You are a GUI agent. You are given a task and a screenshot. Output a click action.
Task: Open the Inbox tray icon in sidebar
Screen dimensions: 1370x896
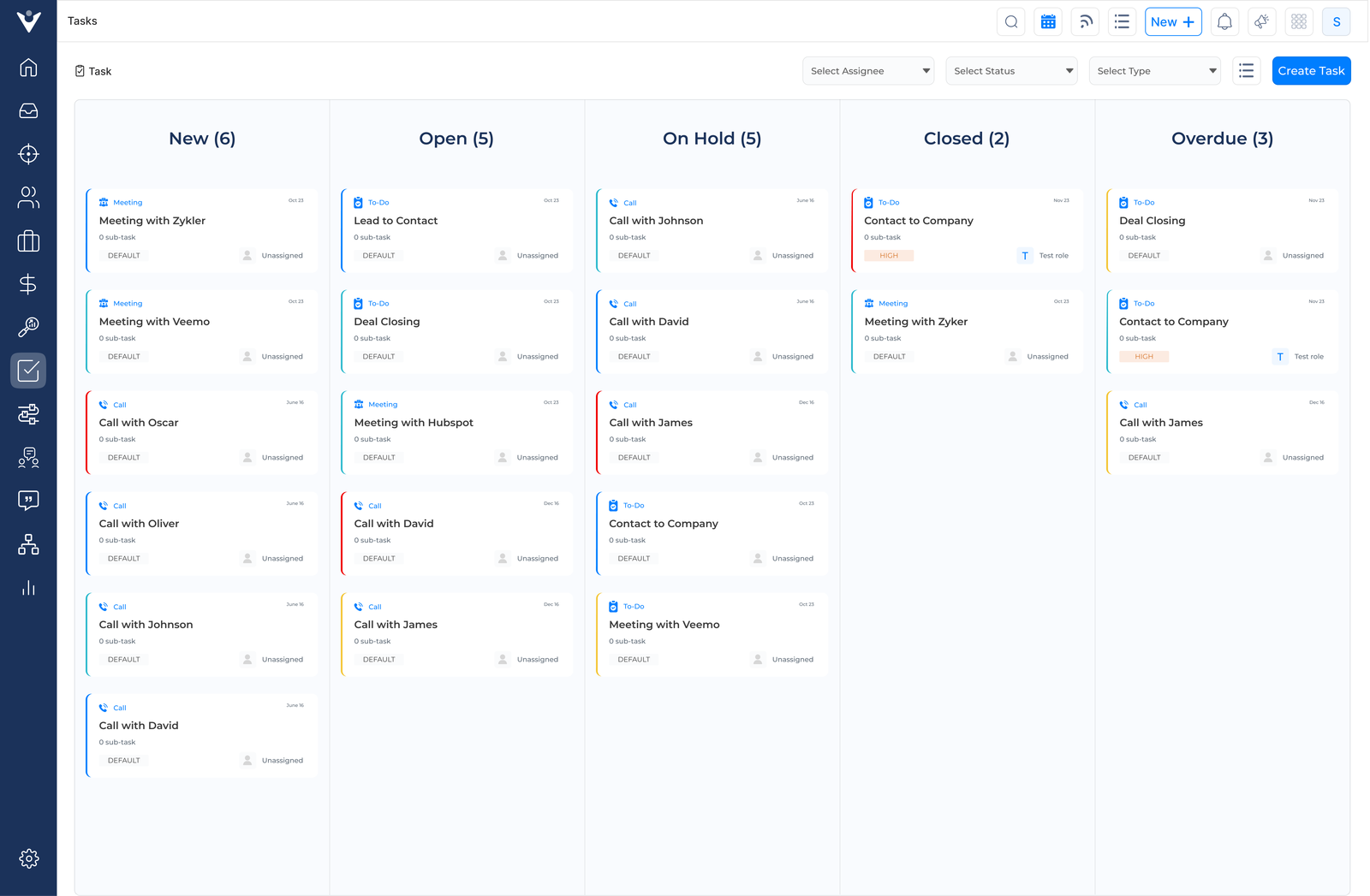(28, 111)
